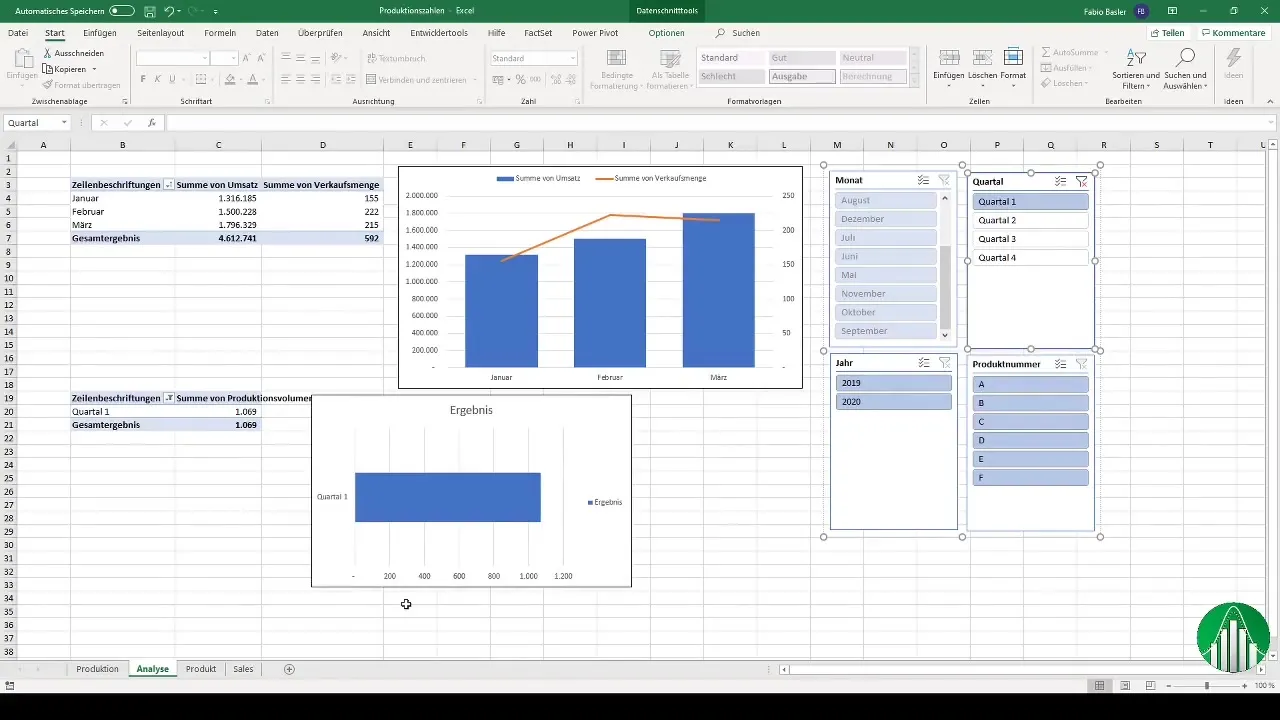Toggle multi-select on Quartal slicer

point(1060,182)
